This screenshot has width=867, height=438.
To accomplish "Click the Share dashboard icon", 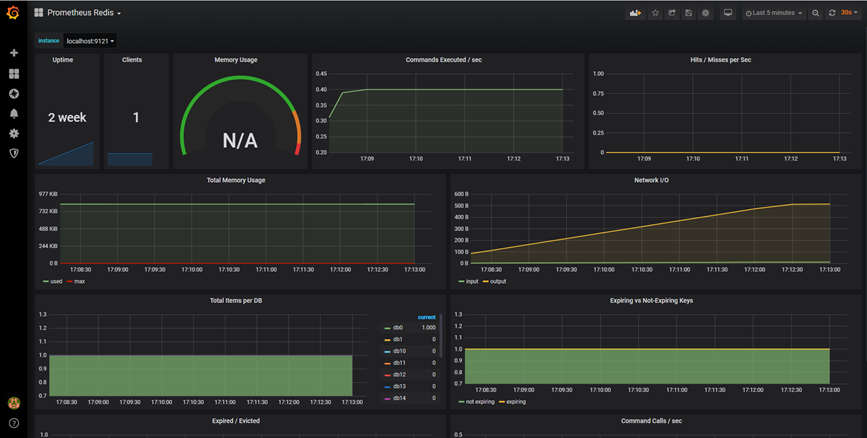I will [x=672, y=13].
